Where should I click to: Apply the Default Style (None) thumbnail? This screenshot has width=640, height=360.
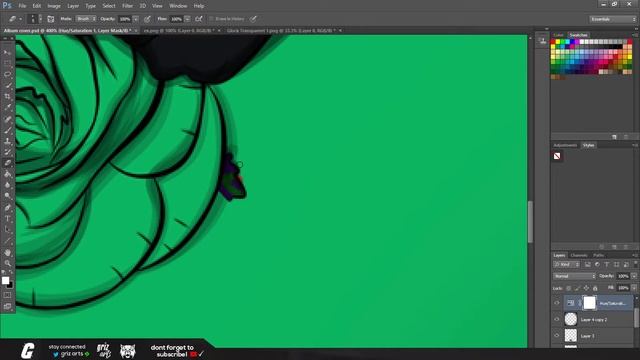point(557,156)
